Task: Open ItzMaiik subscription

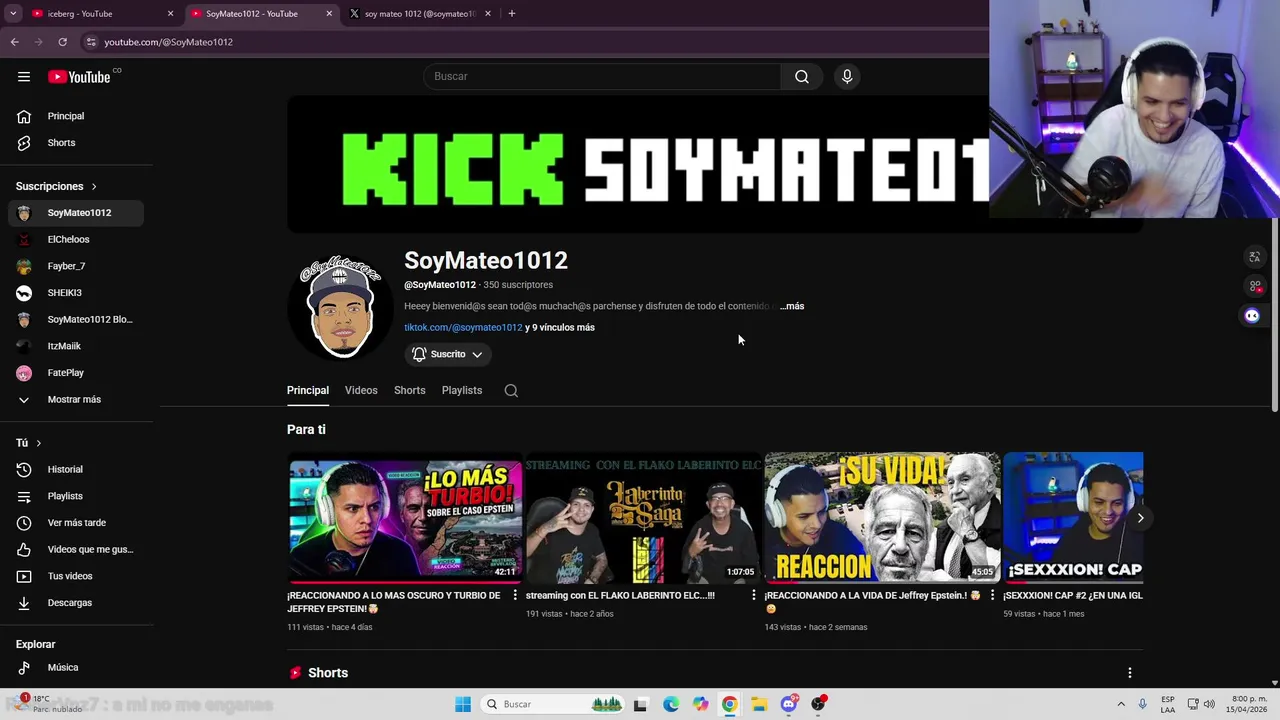Action: pyautogui.click(x=76, y=346)
